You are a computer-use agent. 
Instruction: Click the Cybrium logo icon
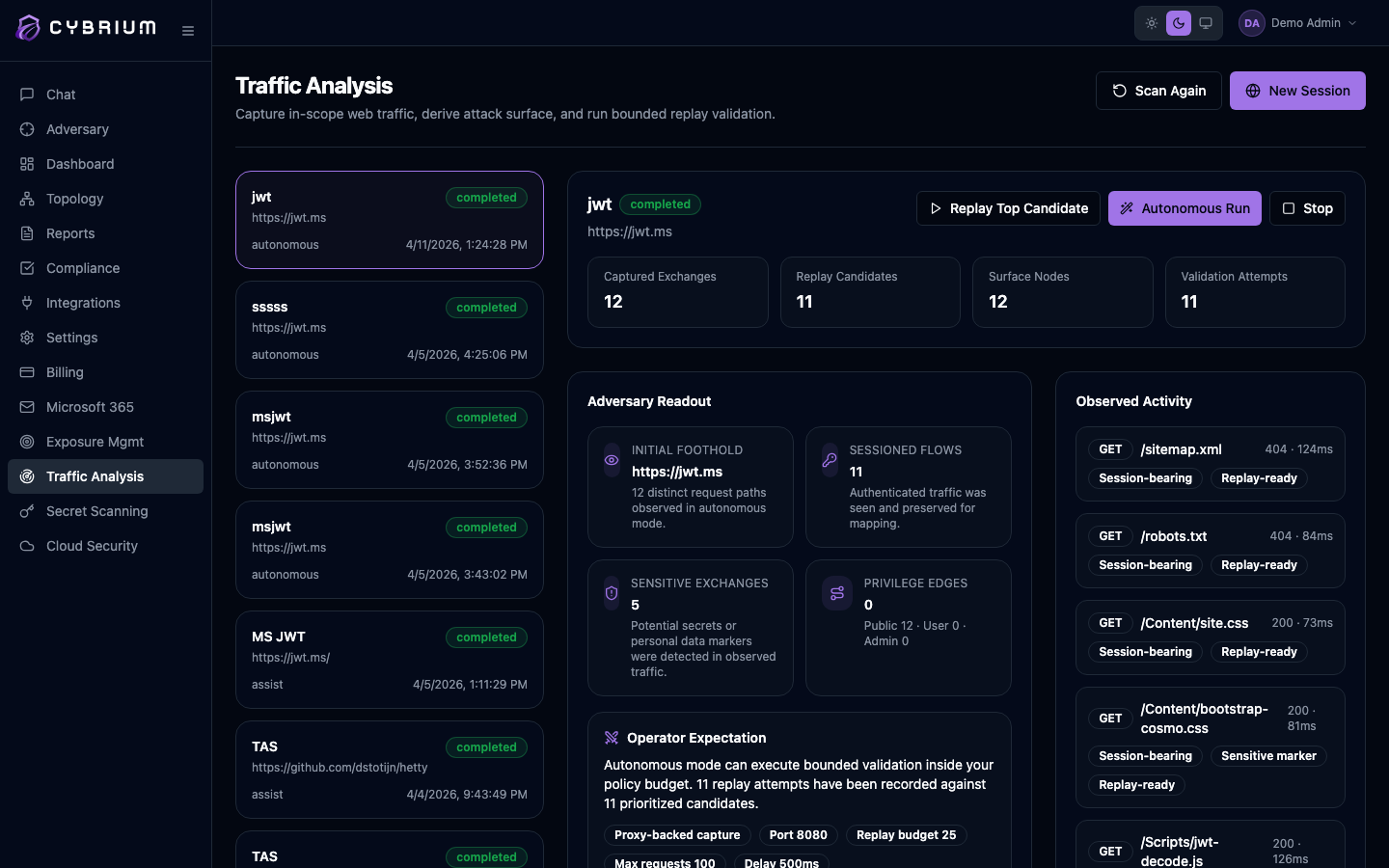(29, 28)
